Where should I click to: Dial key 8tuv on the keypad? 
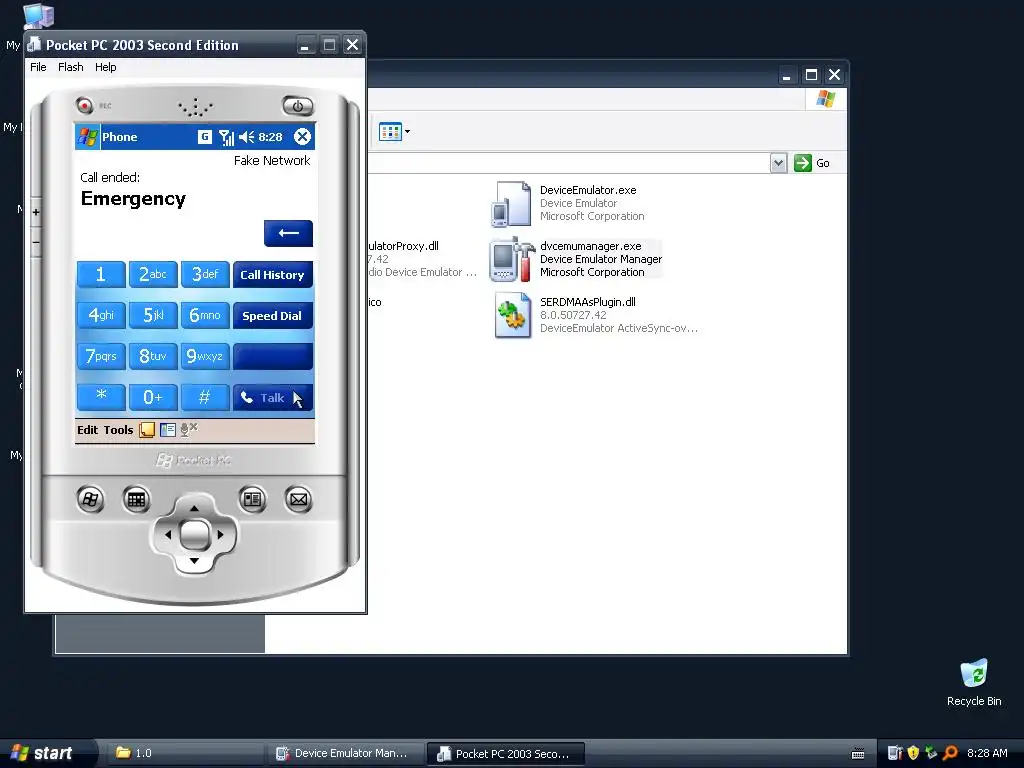coord(153,356)
